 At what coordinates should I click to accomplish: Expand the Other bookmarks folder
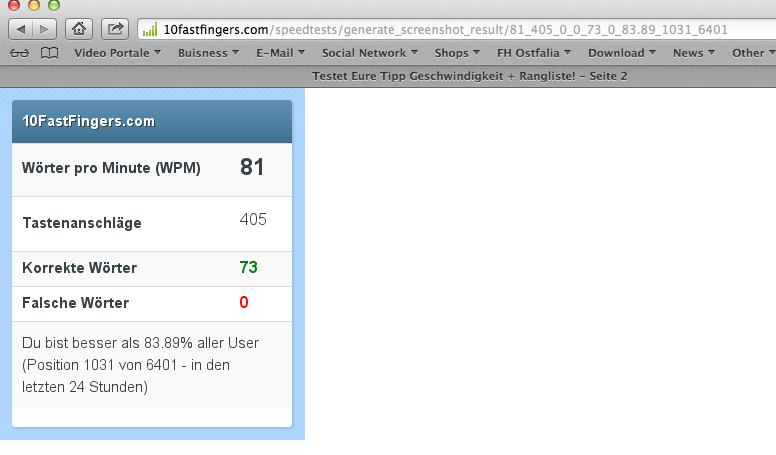pos(753,53)
